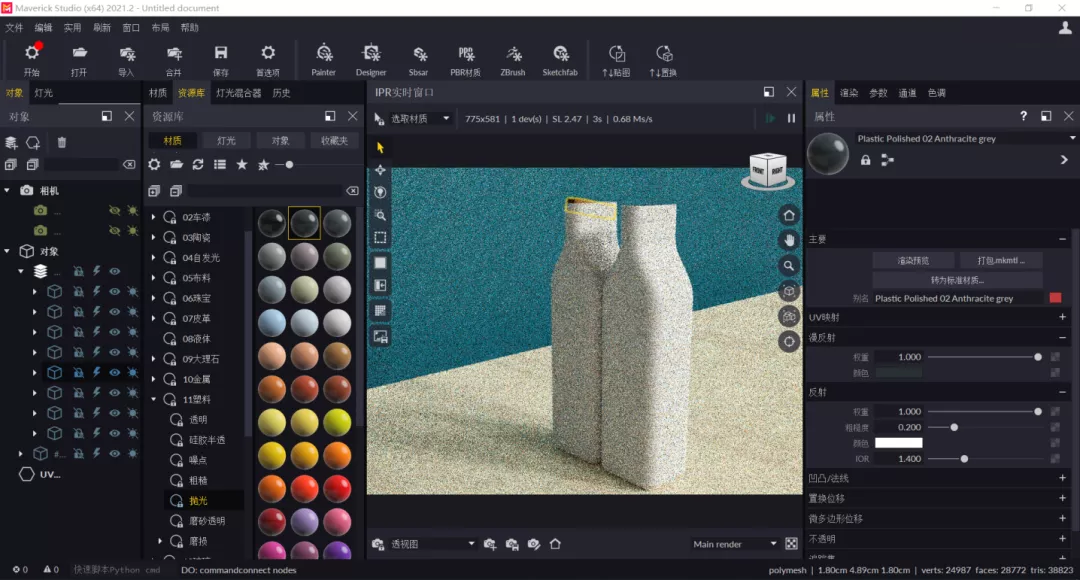Switch to the 渲染 tab in right panel
Screen dimensions: 1080x580
(x=849, y=93)
